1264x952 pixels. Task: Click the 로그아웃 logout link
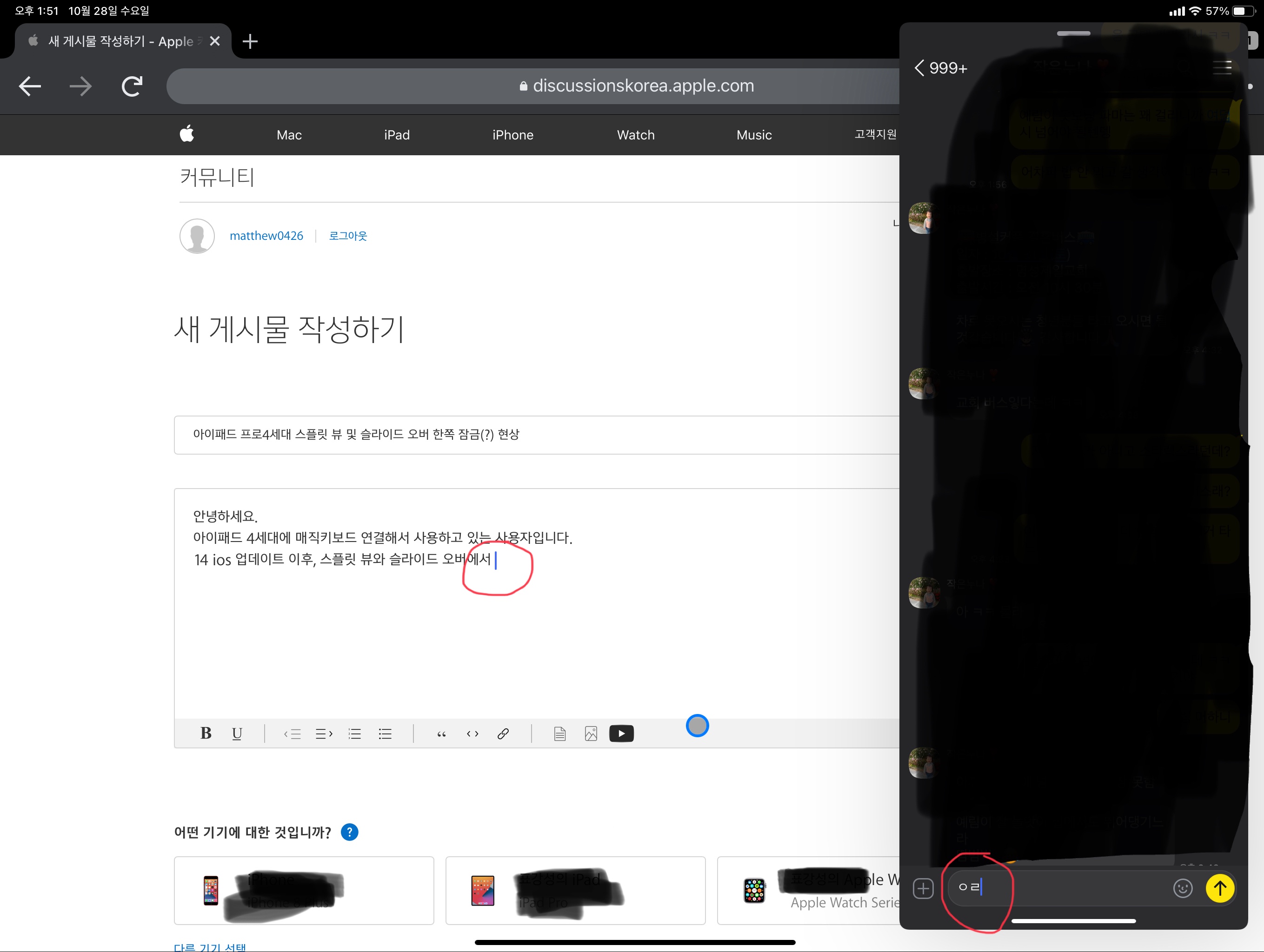click(347, 236)
